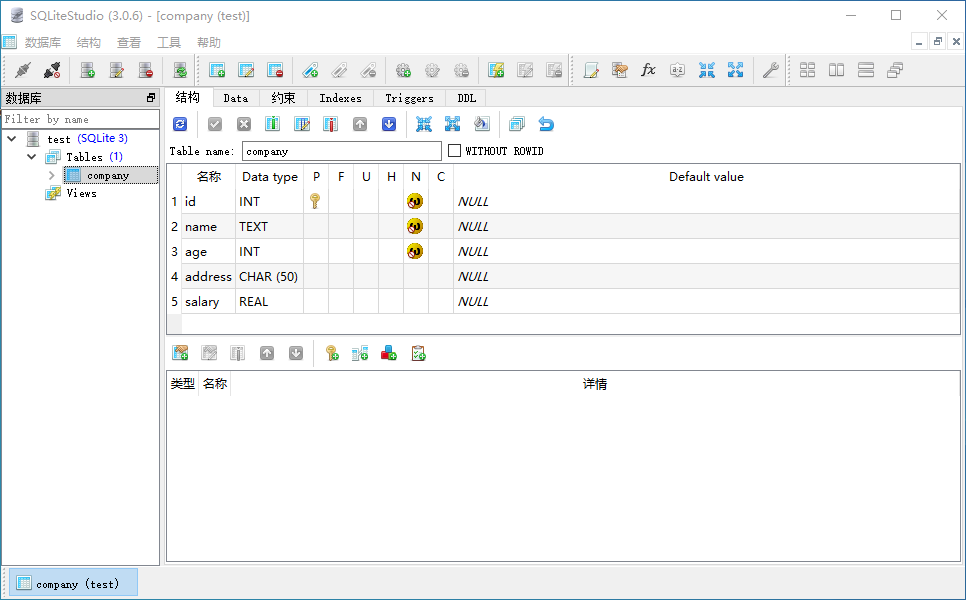Click the create index icon
This screenshot has width=966, height=600.
[310, 70]
